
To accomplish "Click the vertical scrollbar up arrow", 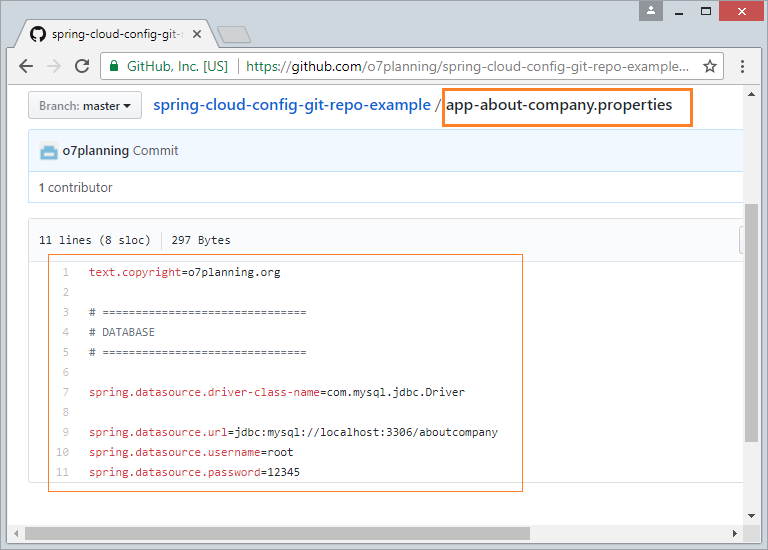I will pyautogui.click(x=751, y=94).
